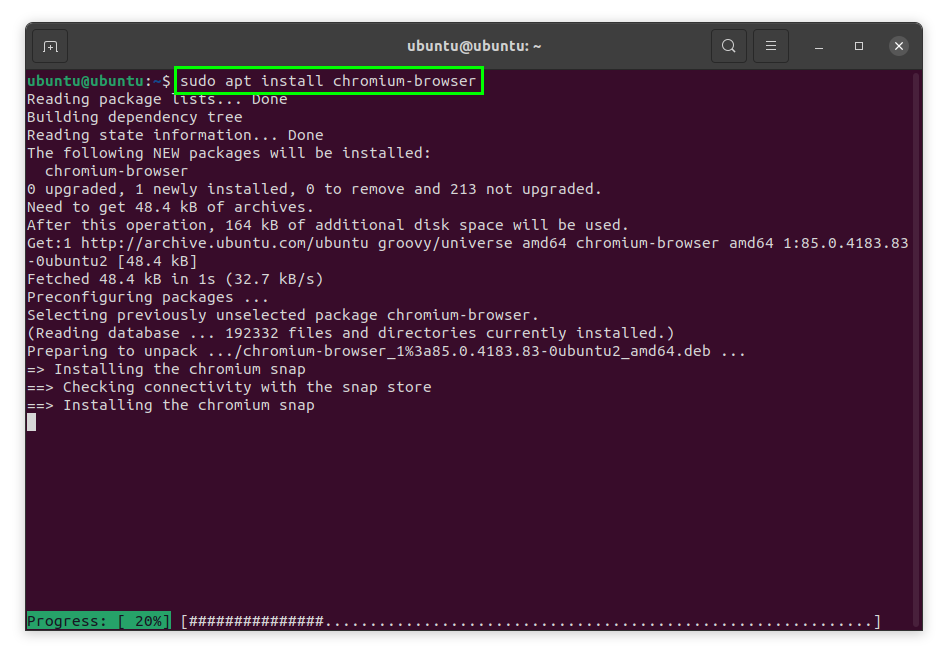Click the 'Progress: [ 20%]' indicator

[x=99, y=621]
